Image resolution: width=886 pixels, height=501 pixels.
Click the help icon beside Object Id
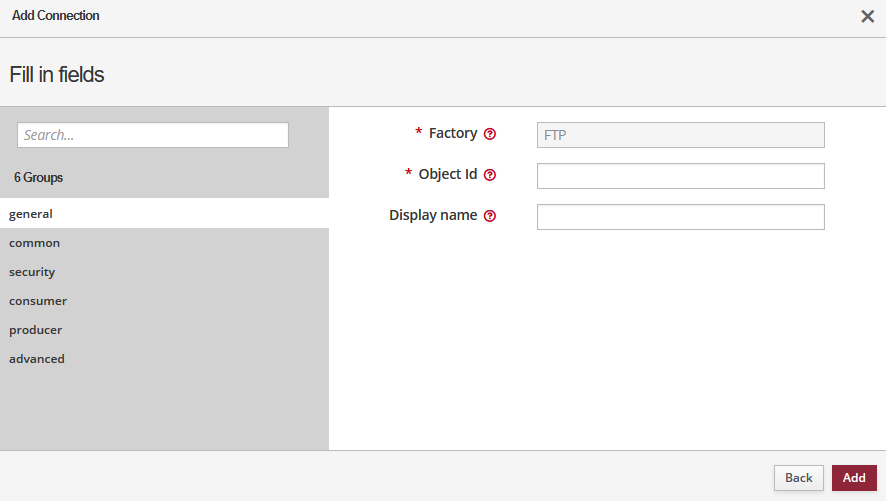coord(490,175)
